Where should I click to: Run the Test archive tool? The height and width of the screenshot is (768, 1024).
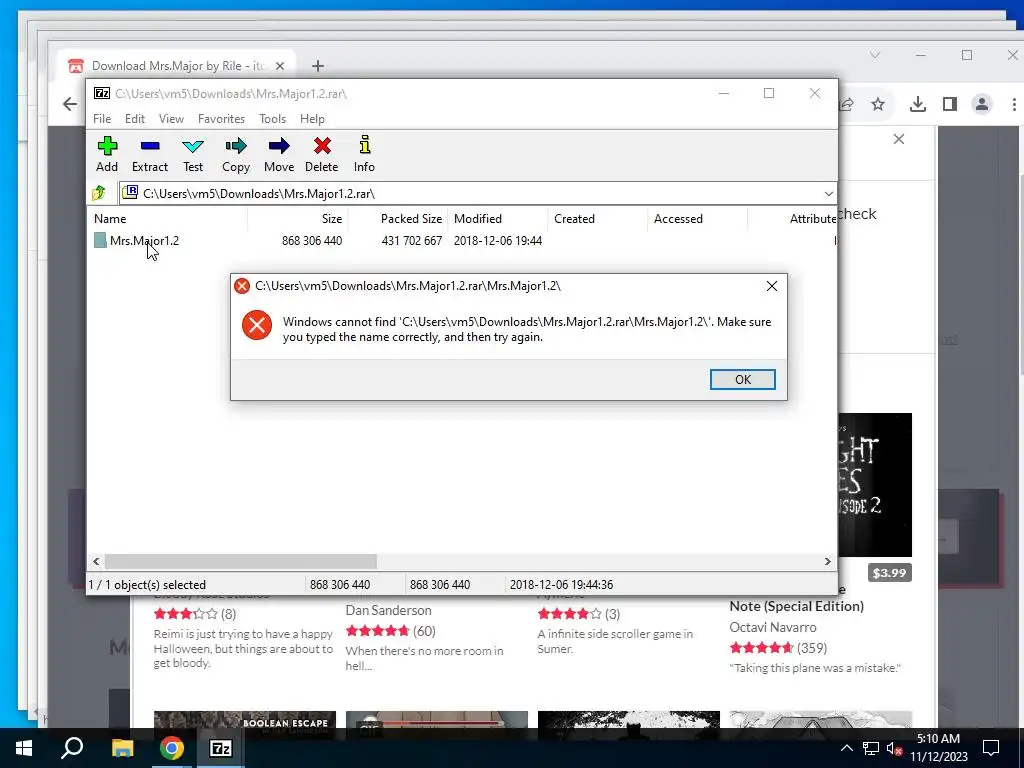click(193, 154)
